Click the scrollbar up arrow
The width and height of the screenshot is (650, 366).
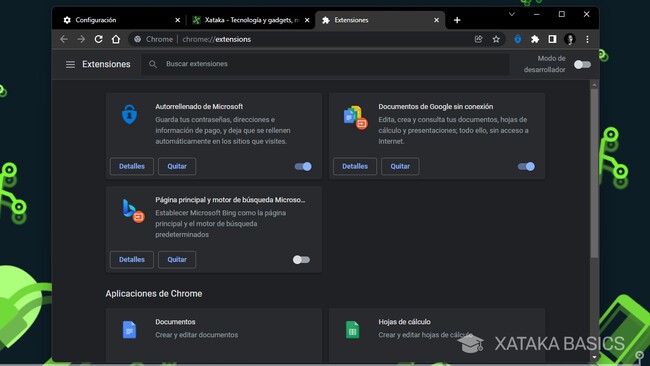point(594,85)
